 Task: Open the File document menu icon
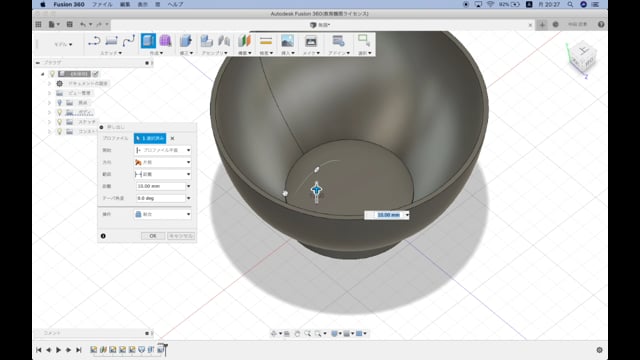coord(53,24)
